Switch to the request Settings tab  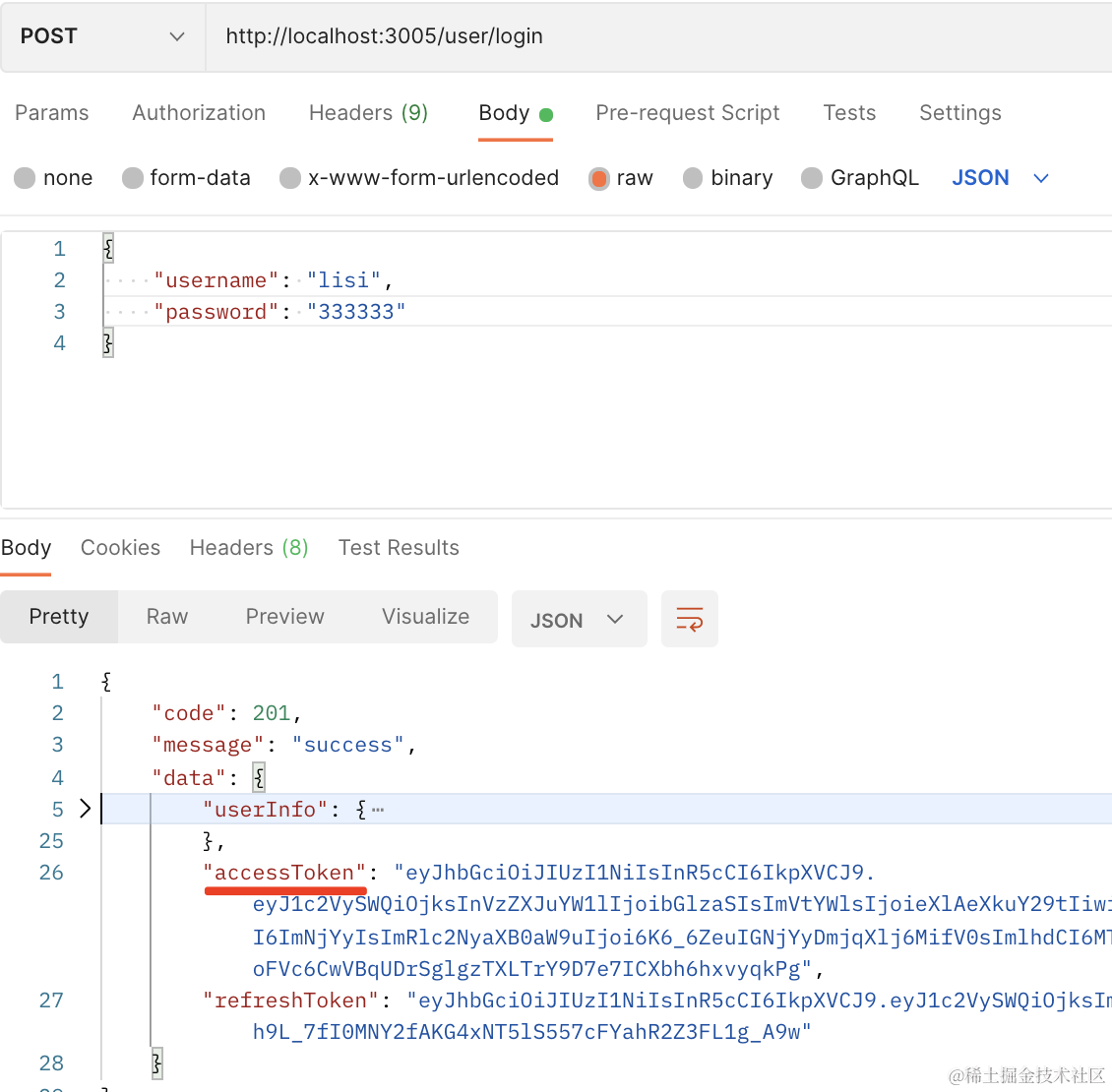pos(959,113)
